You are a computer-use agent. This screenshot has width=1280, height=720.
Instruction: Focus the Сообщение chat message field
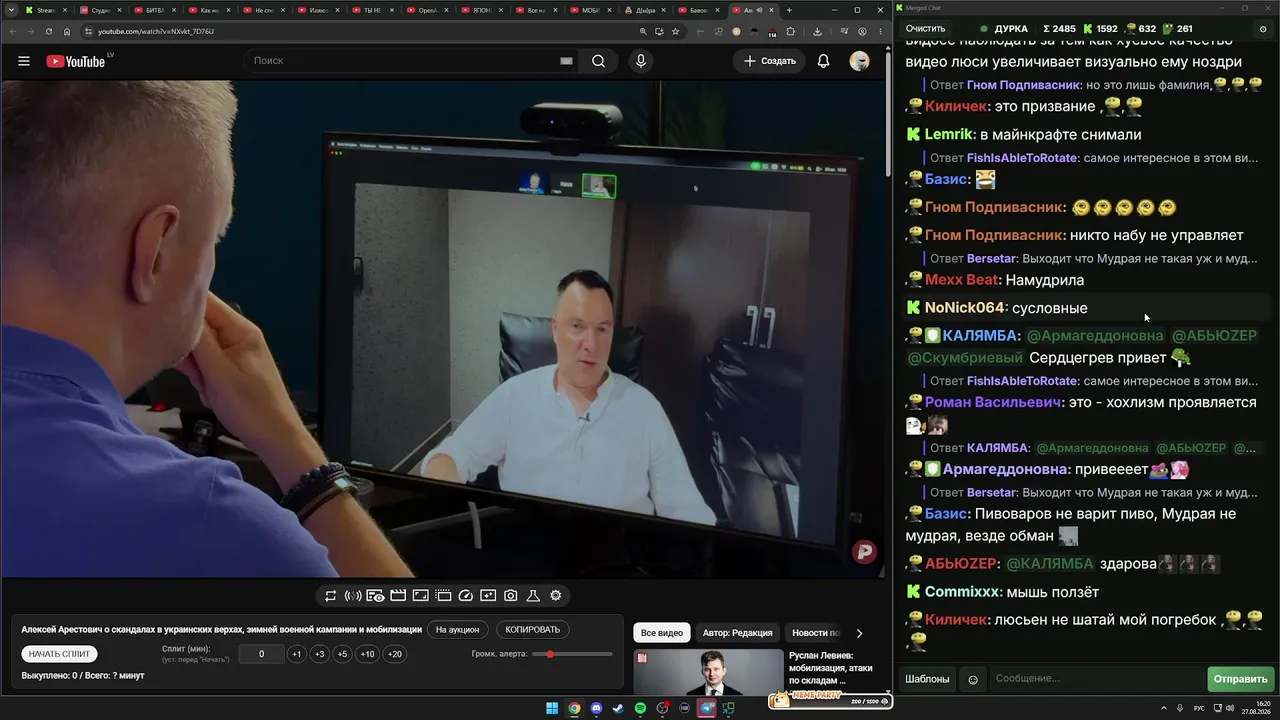(x=1097, y=679)
